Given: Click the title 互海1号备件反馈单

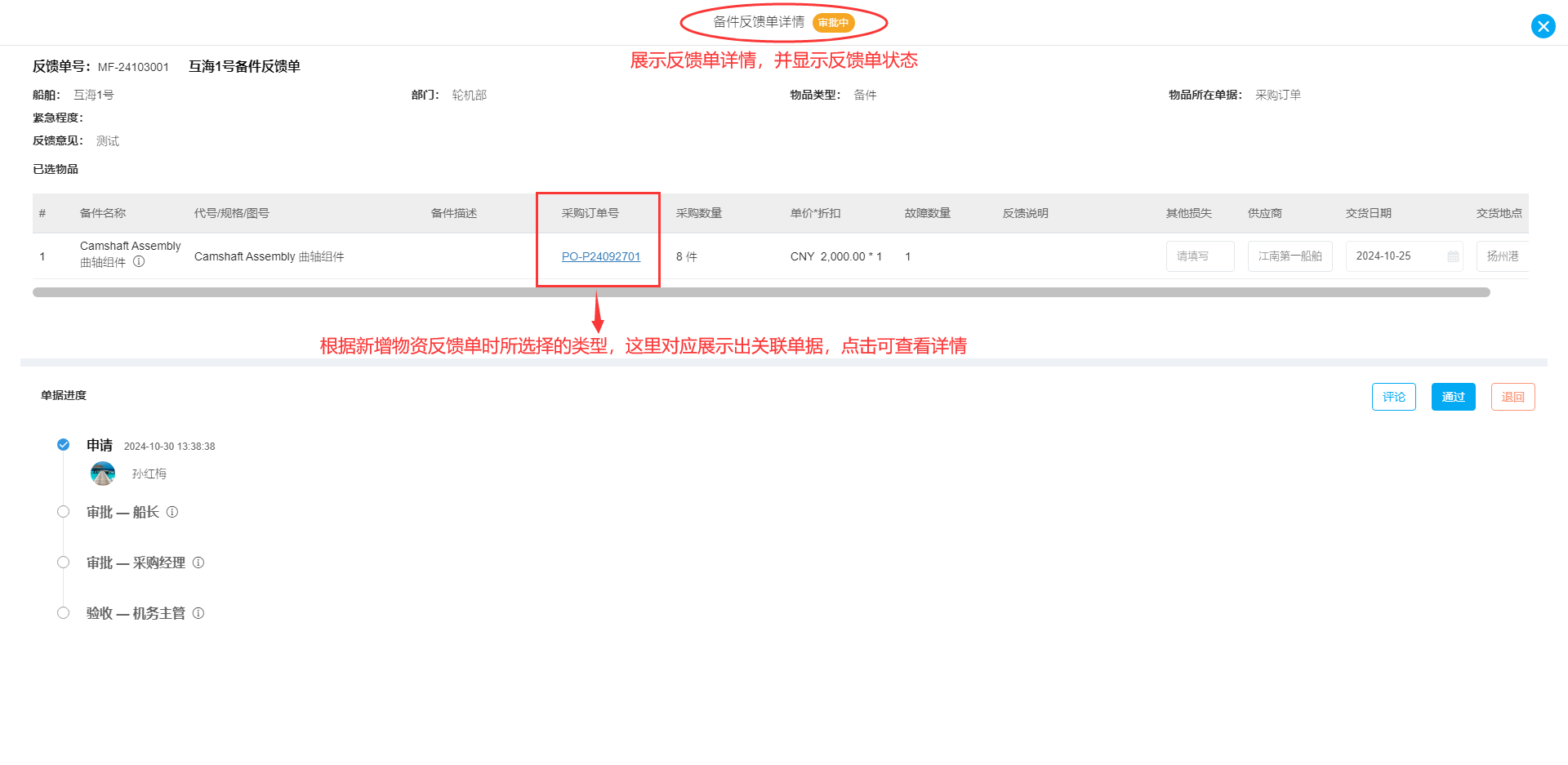Looking at the screenshot, I should pos(245,66).
